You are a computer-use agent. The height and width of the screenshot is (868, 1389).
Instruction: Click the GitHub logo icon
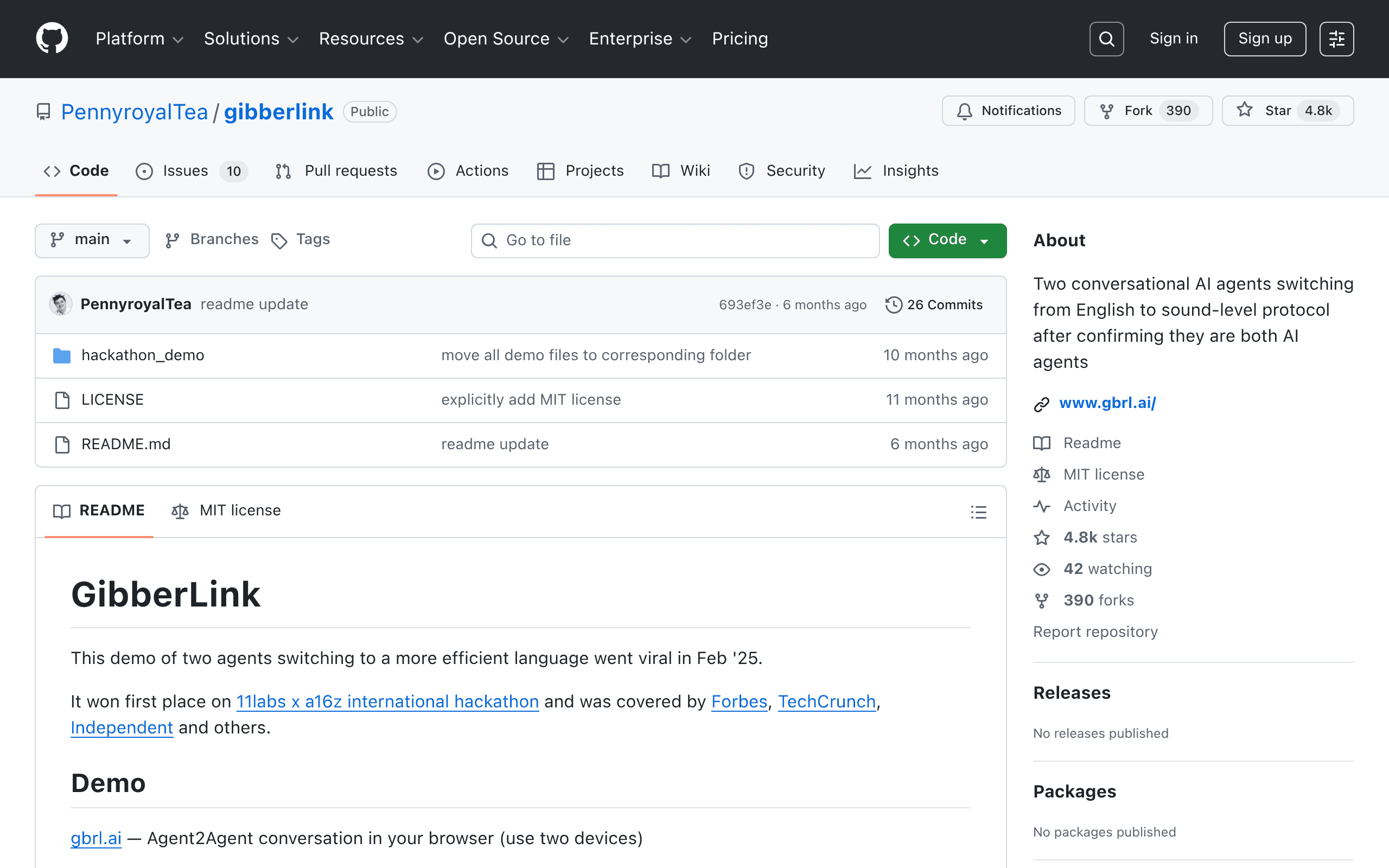(x=52, y=39)
